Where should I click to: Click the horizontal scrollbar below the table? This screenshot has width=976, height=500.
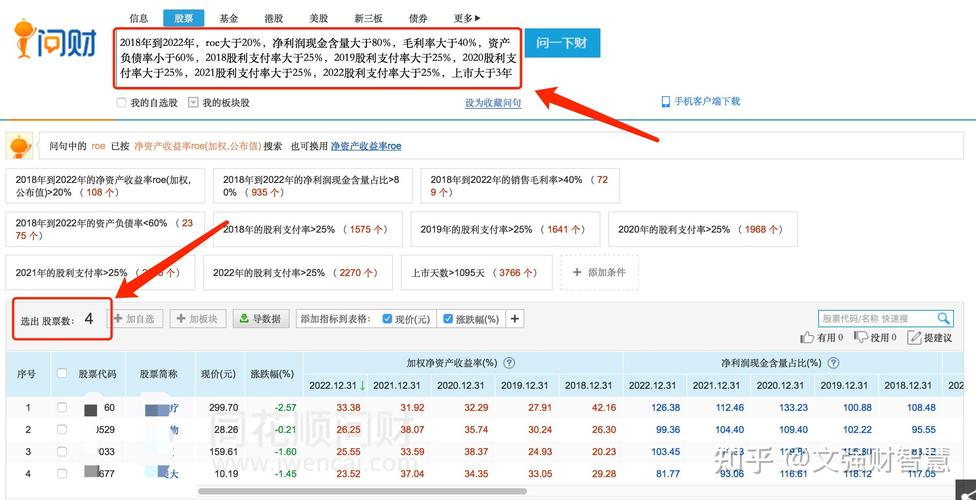[362, 491]
